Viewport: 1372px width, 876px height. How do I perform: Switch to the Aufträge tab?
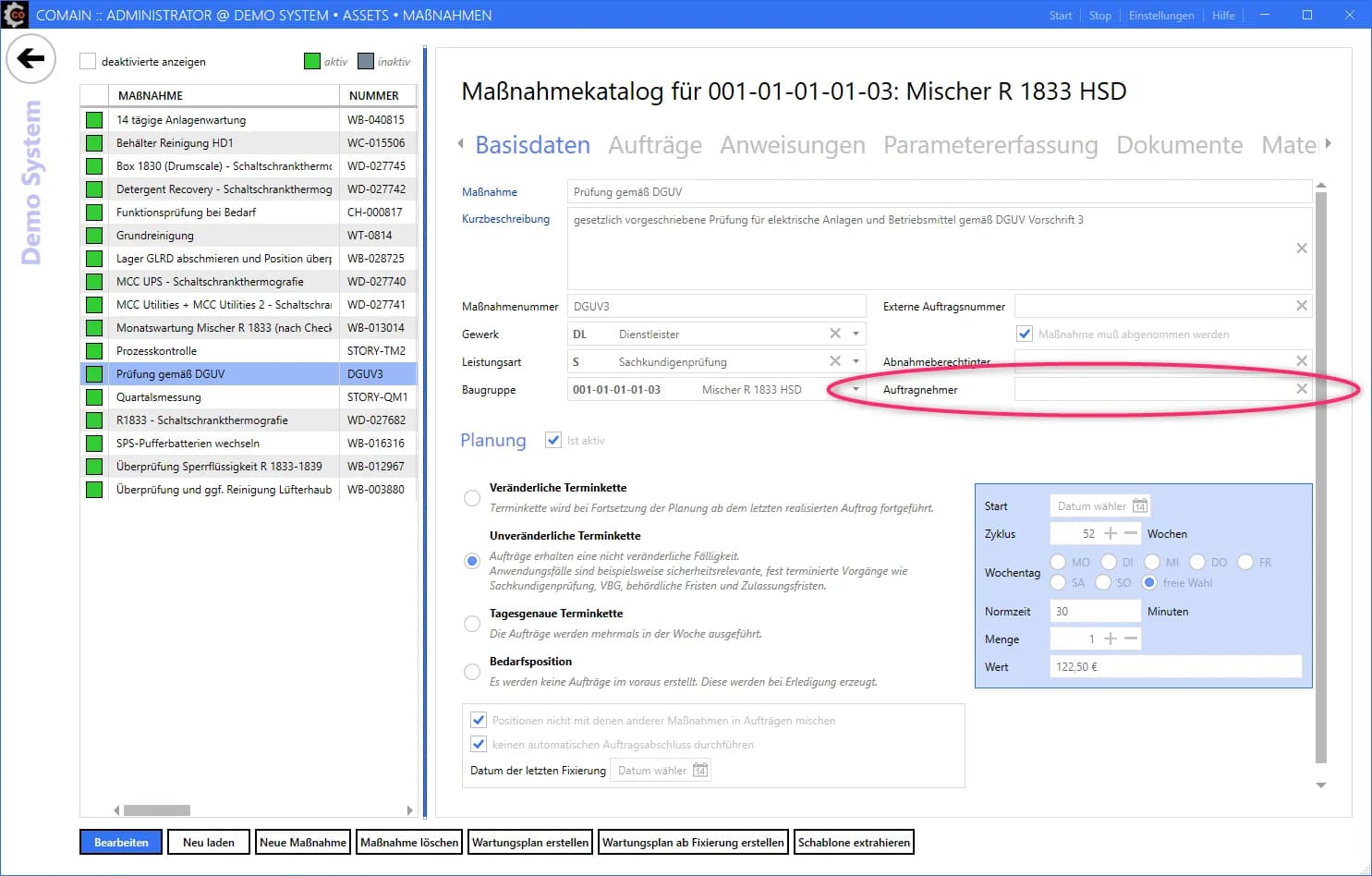tap(655, 144)
